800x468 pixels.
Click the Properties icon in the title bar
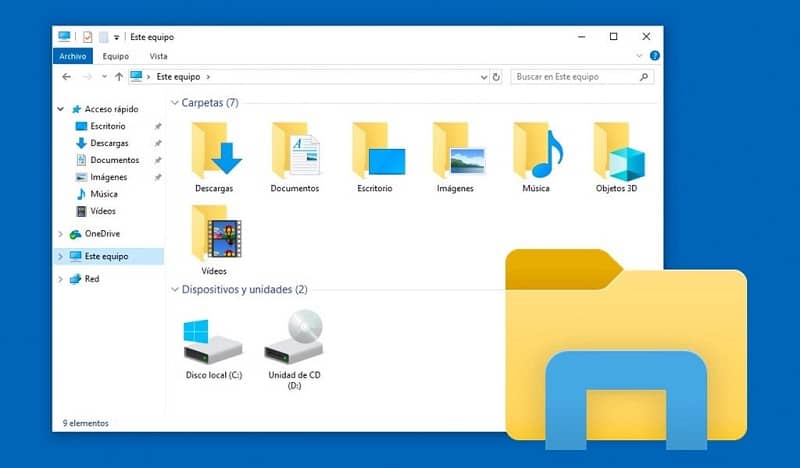point(88,37)
